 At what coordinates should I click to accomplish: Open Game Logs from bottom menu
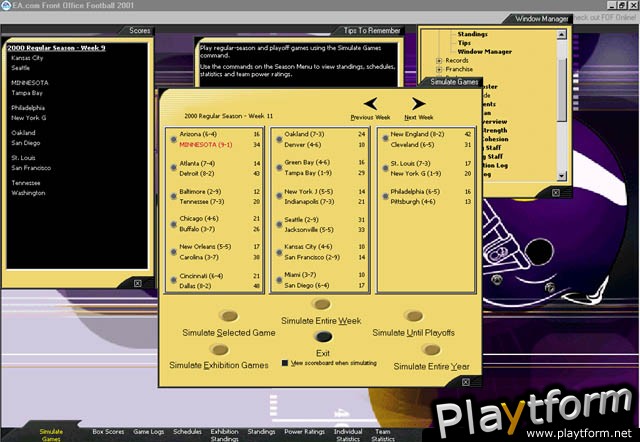point(148,431)
